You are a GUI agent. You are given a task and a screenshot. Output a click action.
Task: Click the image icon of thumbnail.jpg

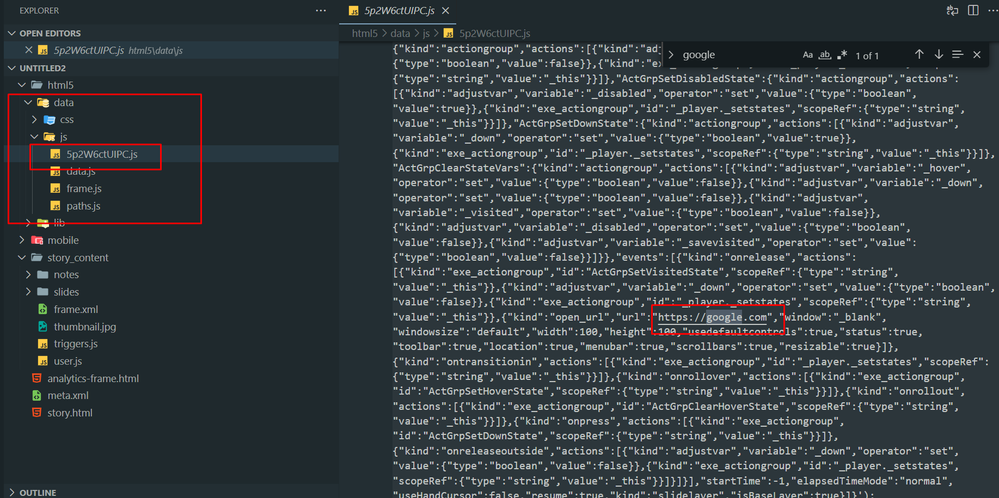click(x=43, y=327)
